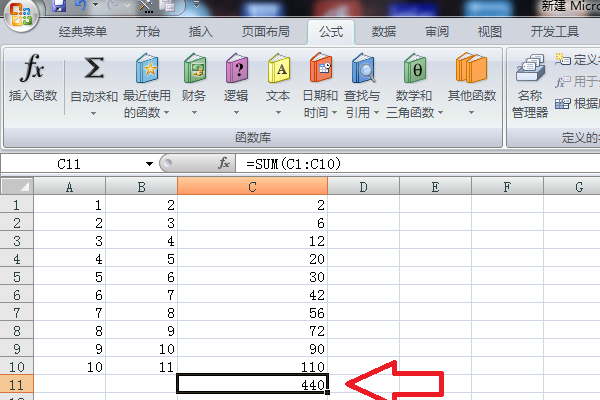Click the Save icon in quick access toolbar
Screen dimensions: 600x400
coord(59,5)
